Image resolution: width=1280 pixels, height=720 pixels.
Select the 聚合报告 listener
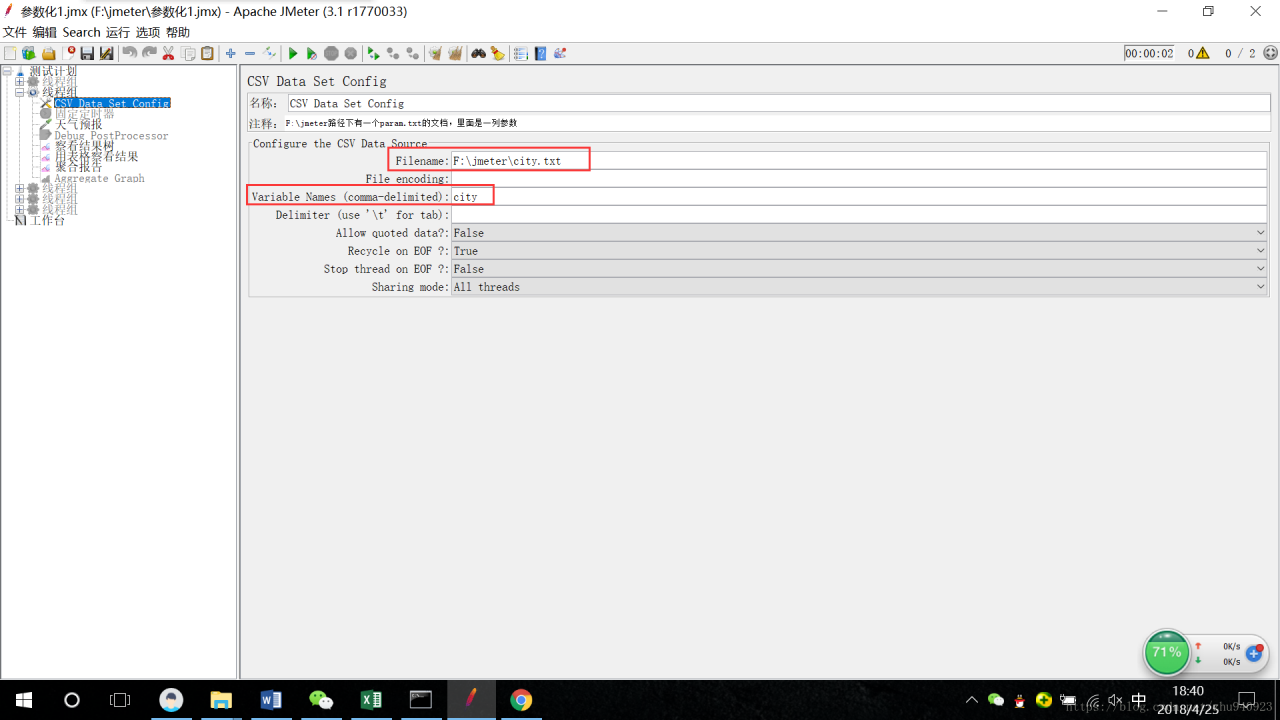point(78,167)
